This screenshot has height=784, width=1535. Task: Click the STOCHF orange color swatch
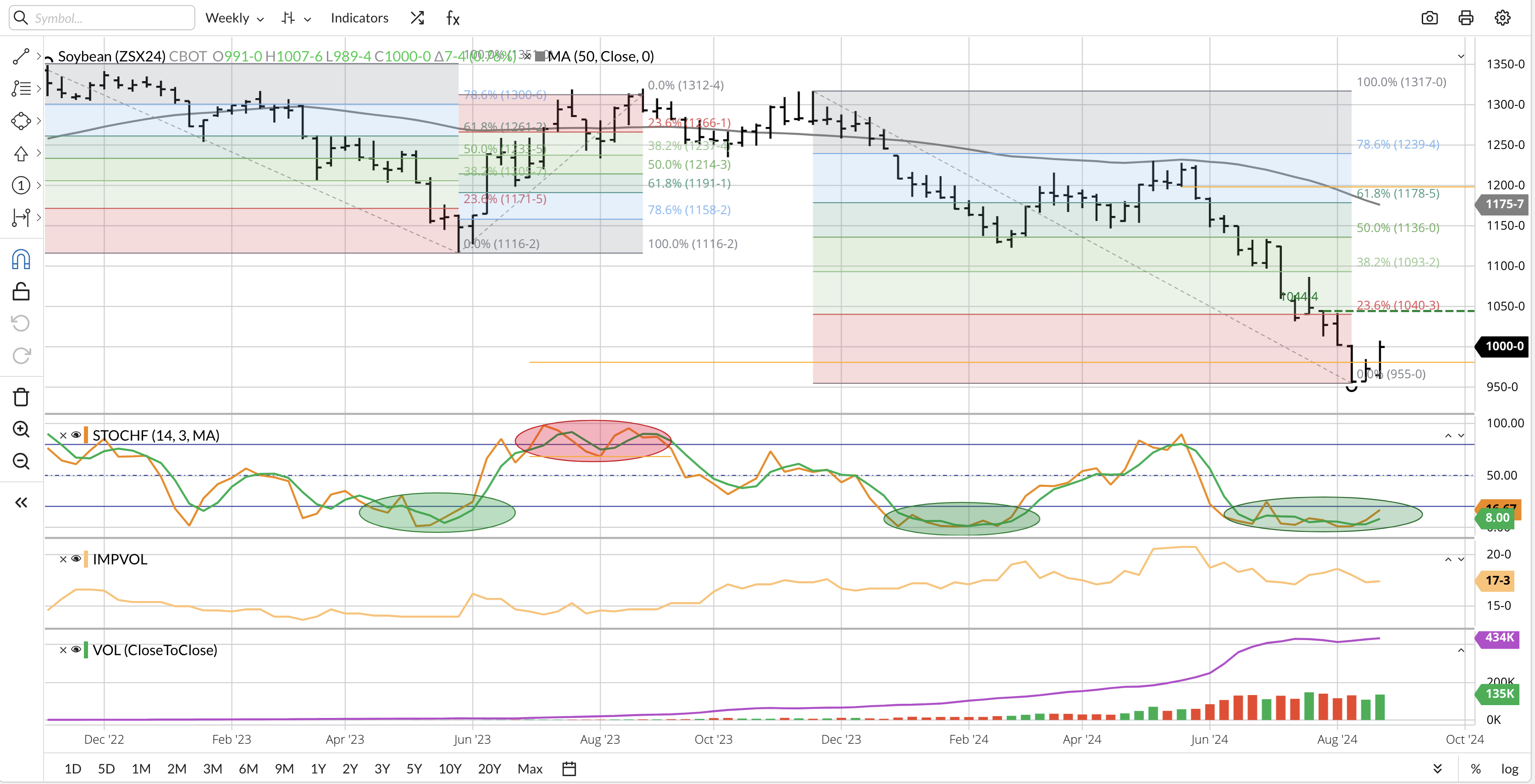pyautogui.click(x=86, y=435)
